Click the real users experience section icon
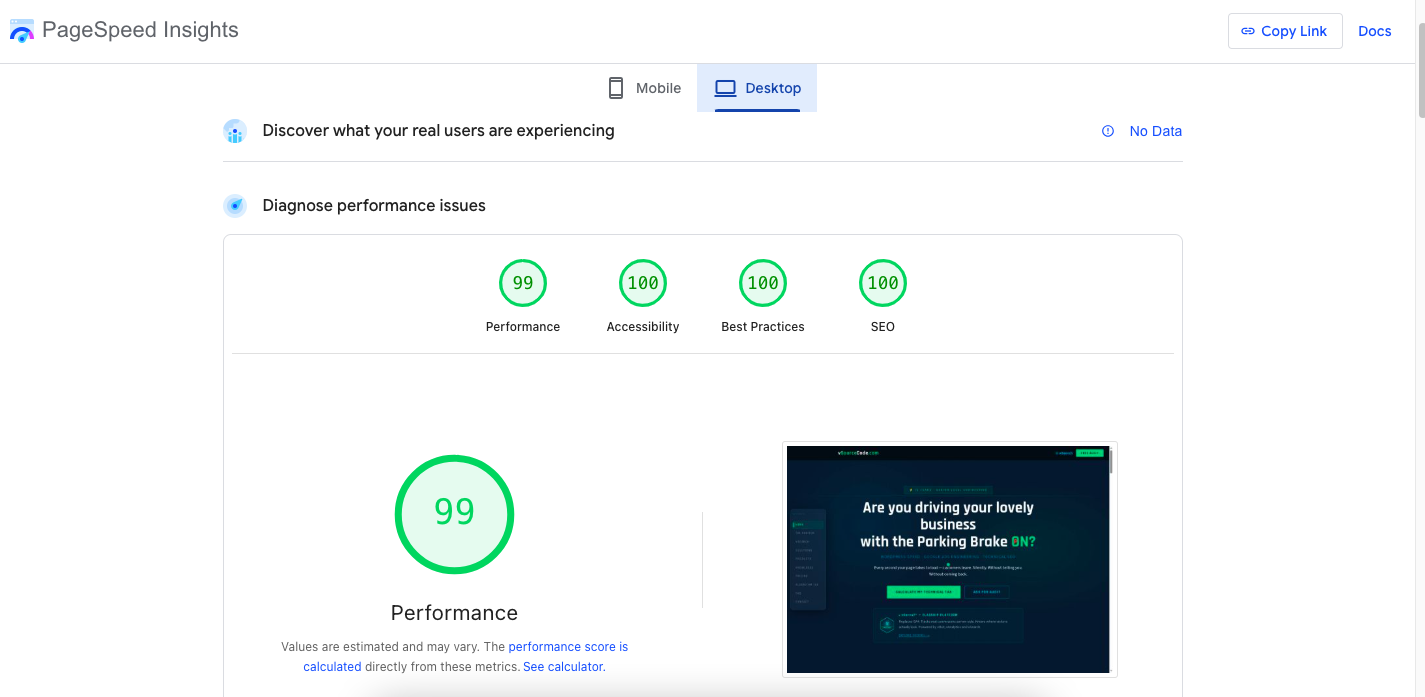Image resolution: width=1425 pixels, height=697 pixels. pyautogui.click(x=235, y=131)
